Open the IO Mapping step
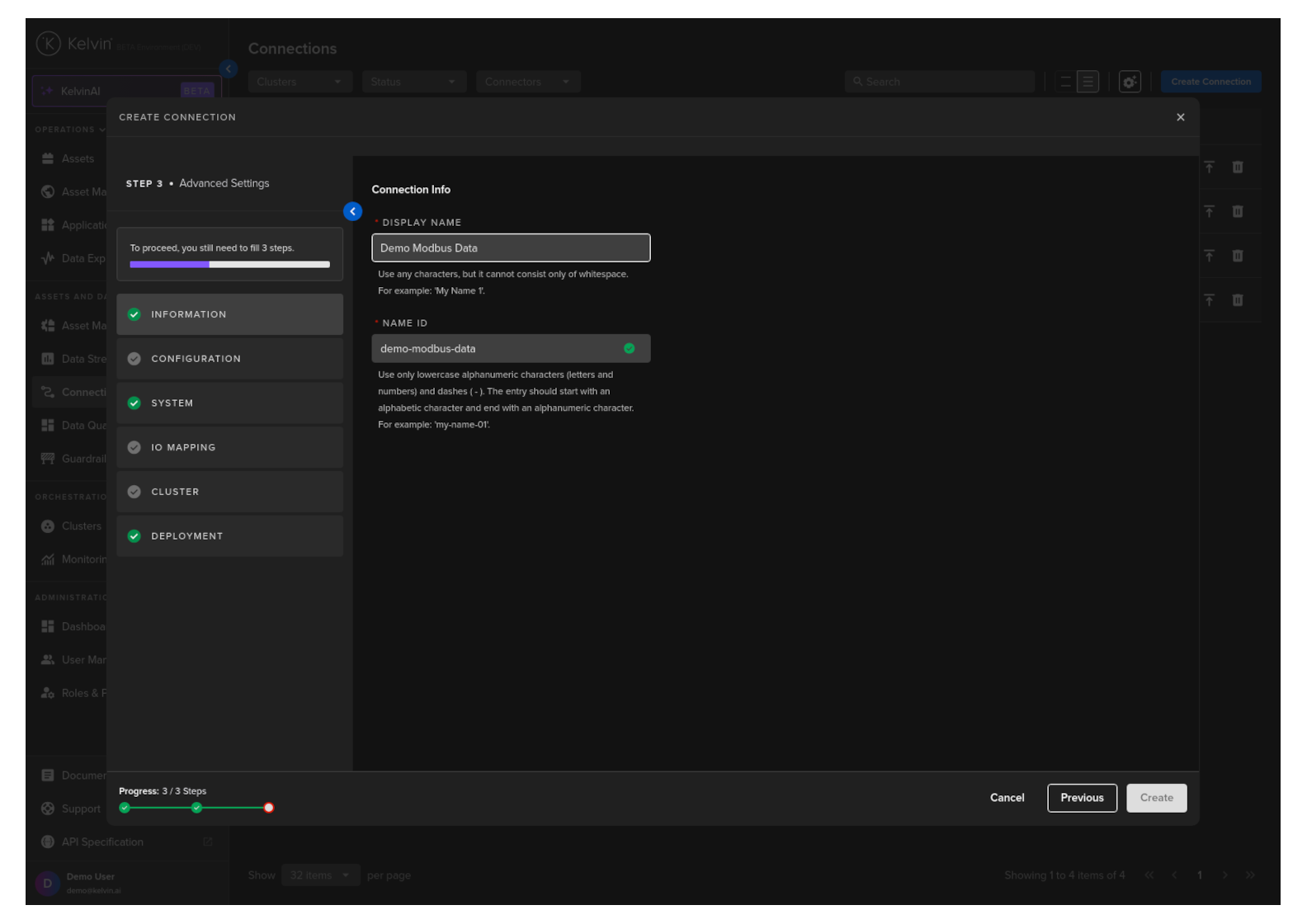The height and width of the screenshot is (924, 1307). click(x=229, y=447)
